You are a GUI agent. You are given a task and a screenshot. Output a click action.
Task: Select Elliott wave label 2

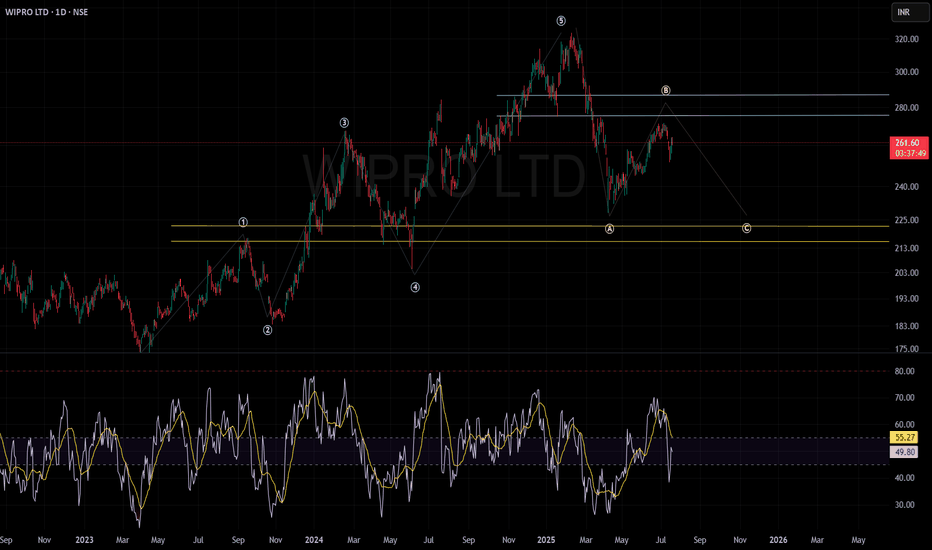click(x=267, y=329)
